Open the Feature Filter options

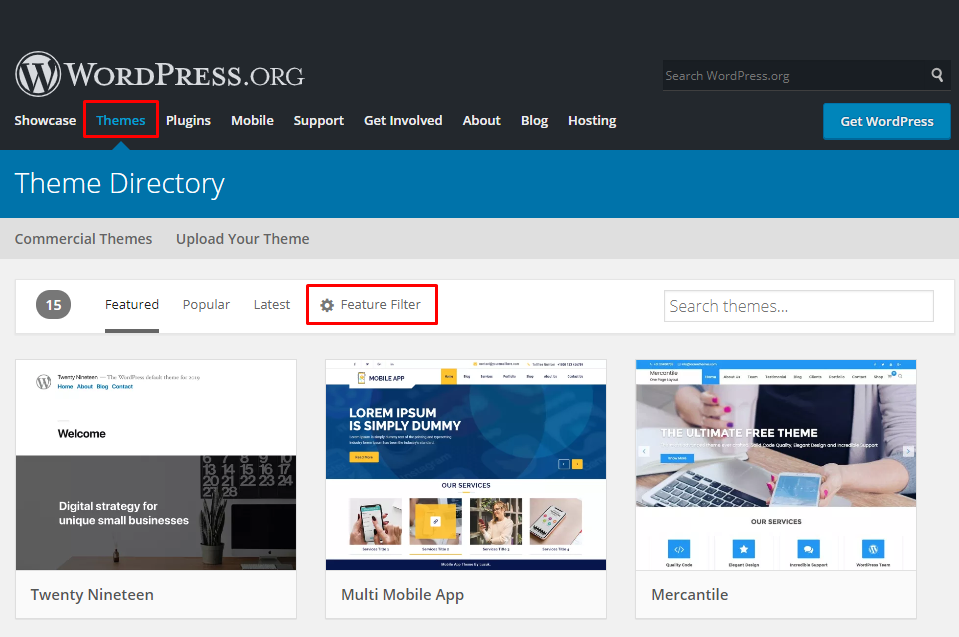(371, 304)
